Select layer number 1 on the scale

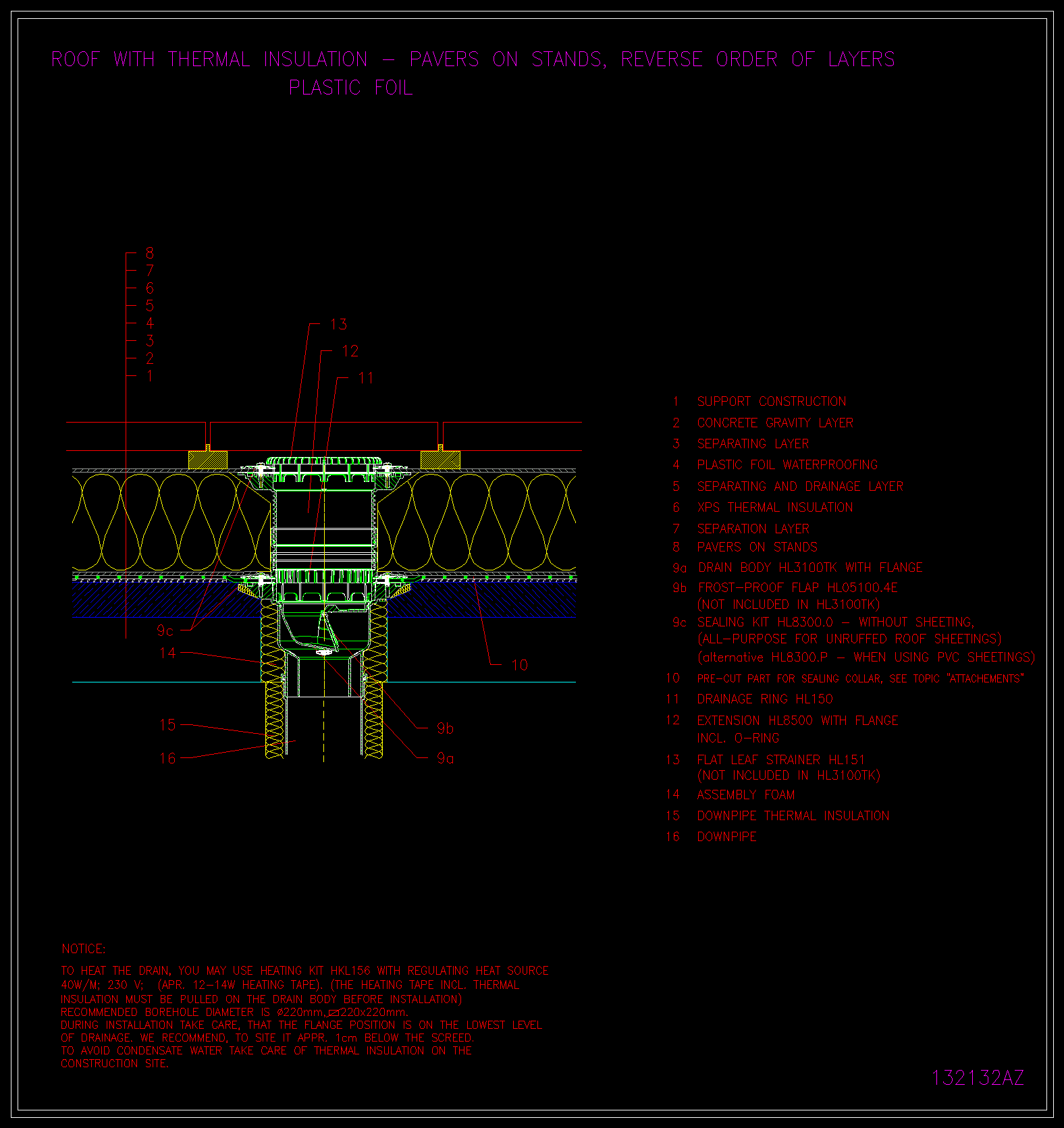(x=150, y=377)
